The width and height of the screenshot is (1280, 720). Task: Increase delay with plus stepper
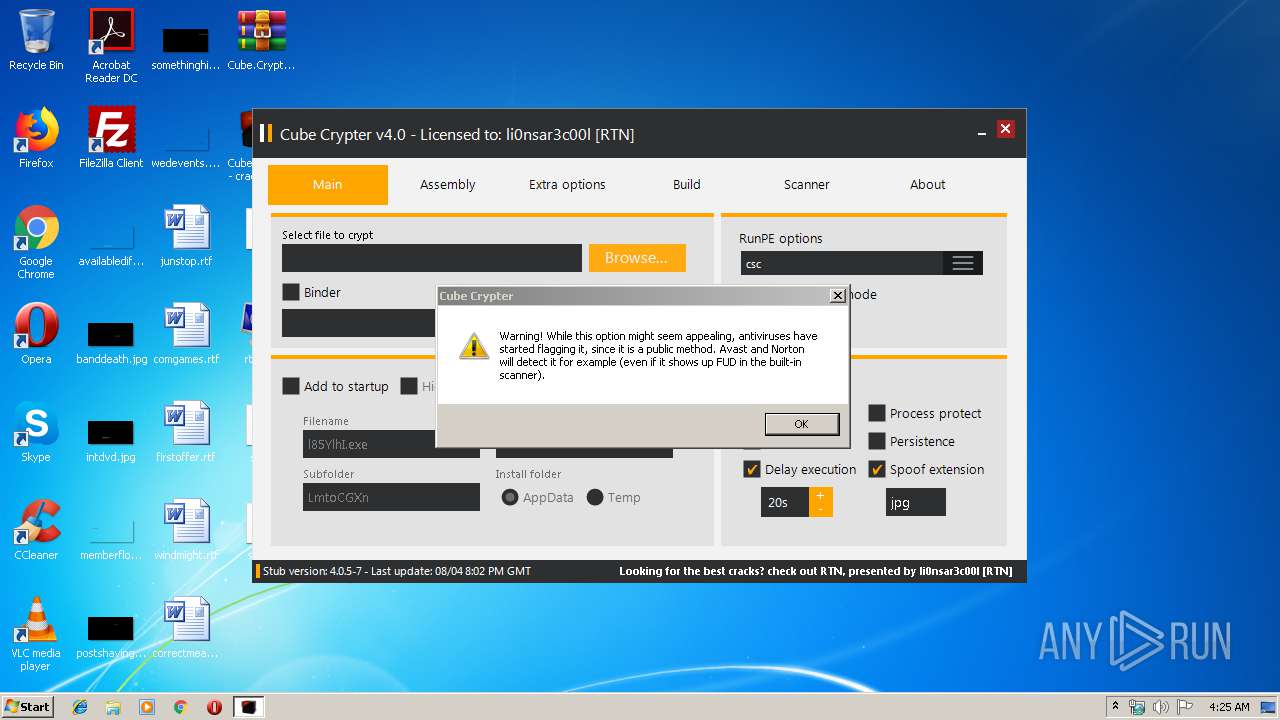(821, 495)
